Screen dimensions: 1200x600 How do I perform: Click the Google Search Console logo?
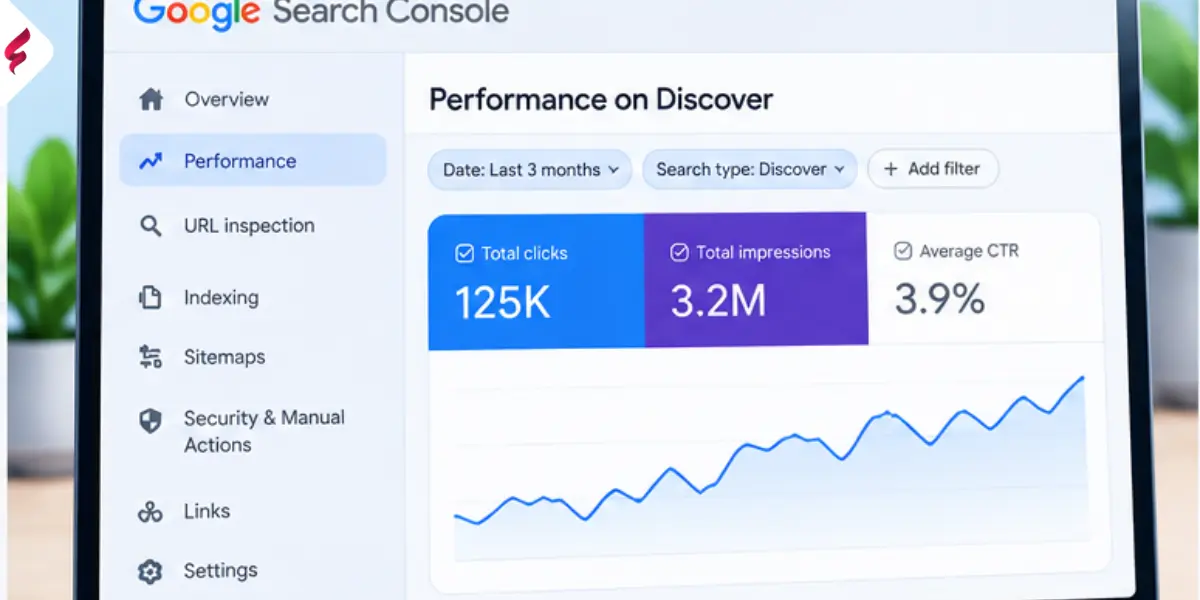pos(321,12)
